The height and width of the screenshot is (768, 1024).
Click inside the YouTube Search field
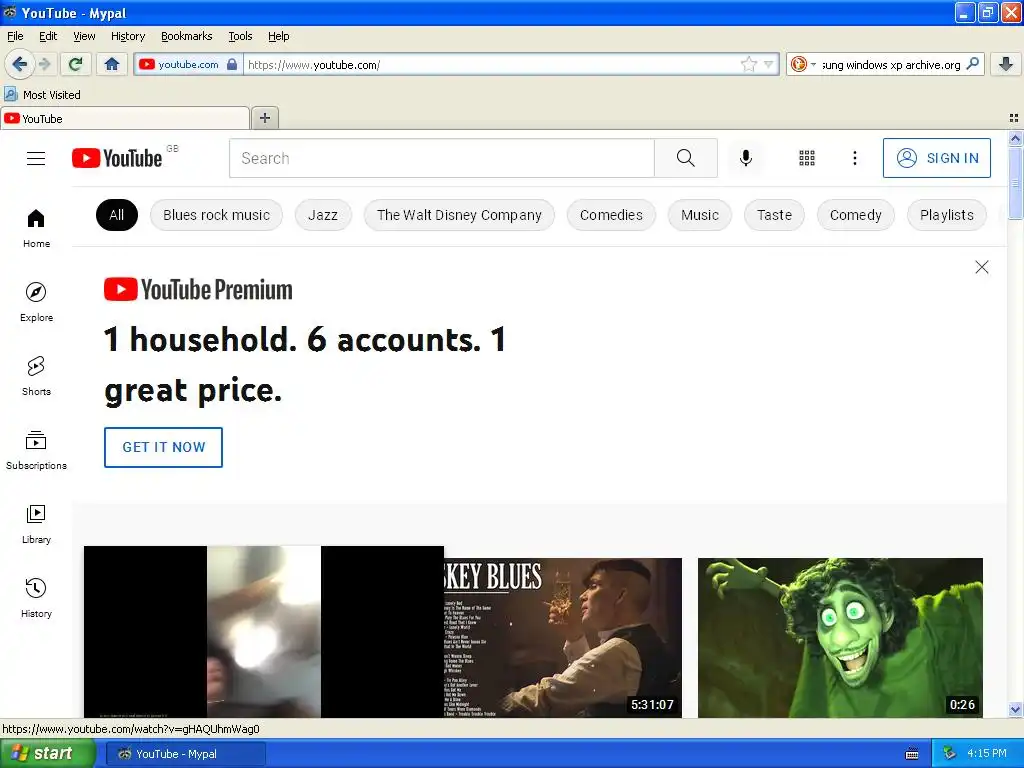[441, 158]
